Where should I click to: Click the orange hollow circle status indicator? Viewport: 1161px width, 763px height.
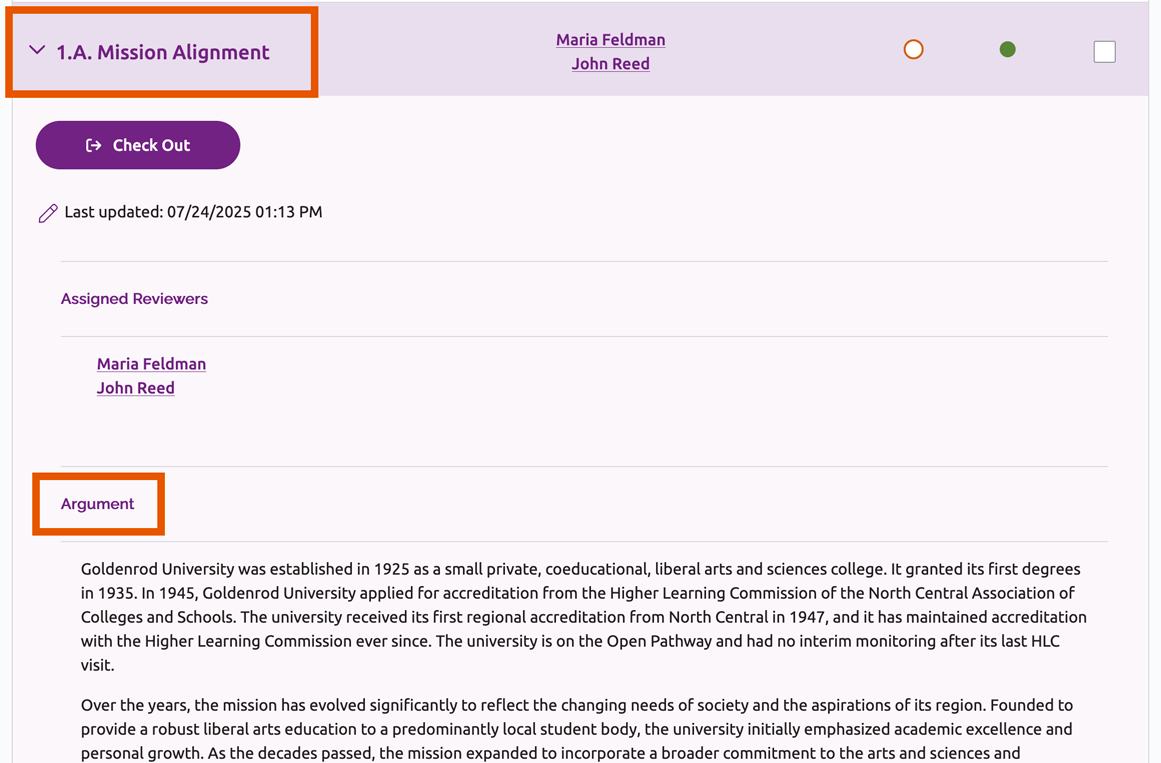[x=913, y=50]
